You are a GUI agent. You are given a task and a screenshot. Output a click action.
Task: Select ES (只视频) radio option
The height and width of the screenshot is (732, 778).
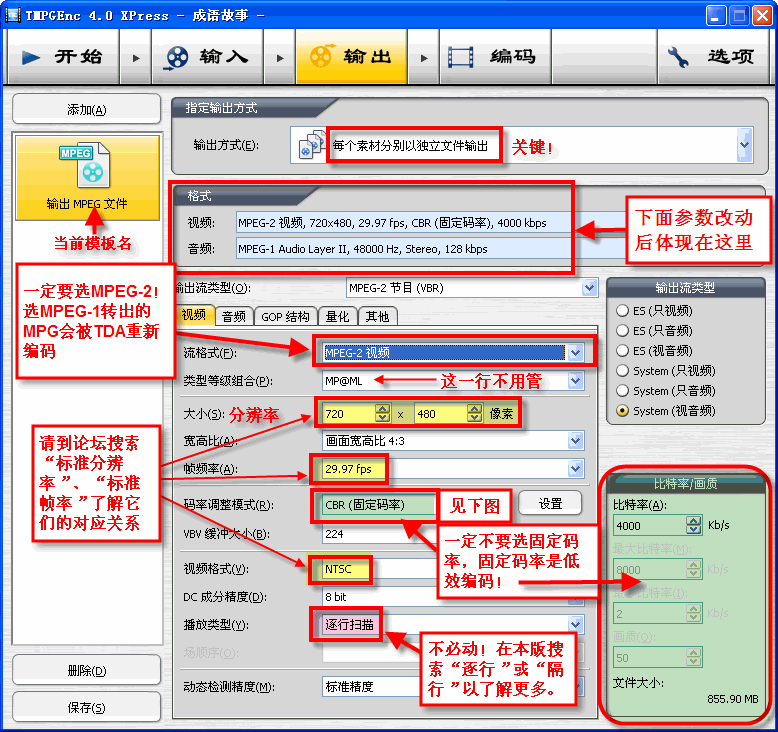622,311
